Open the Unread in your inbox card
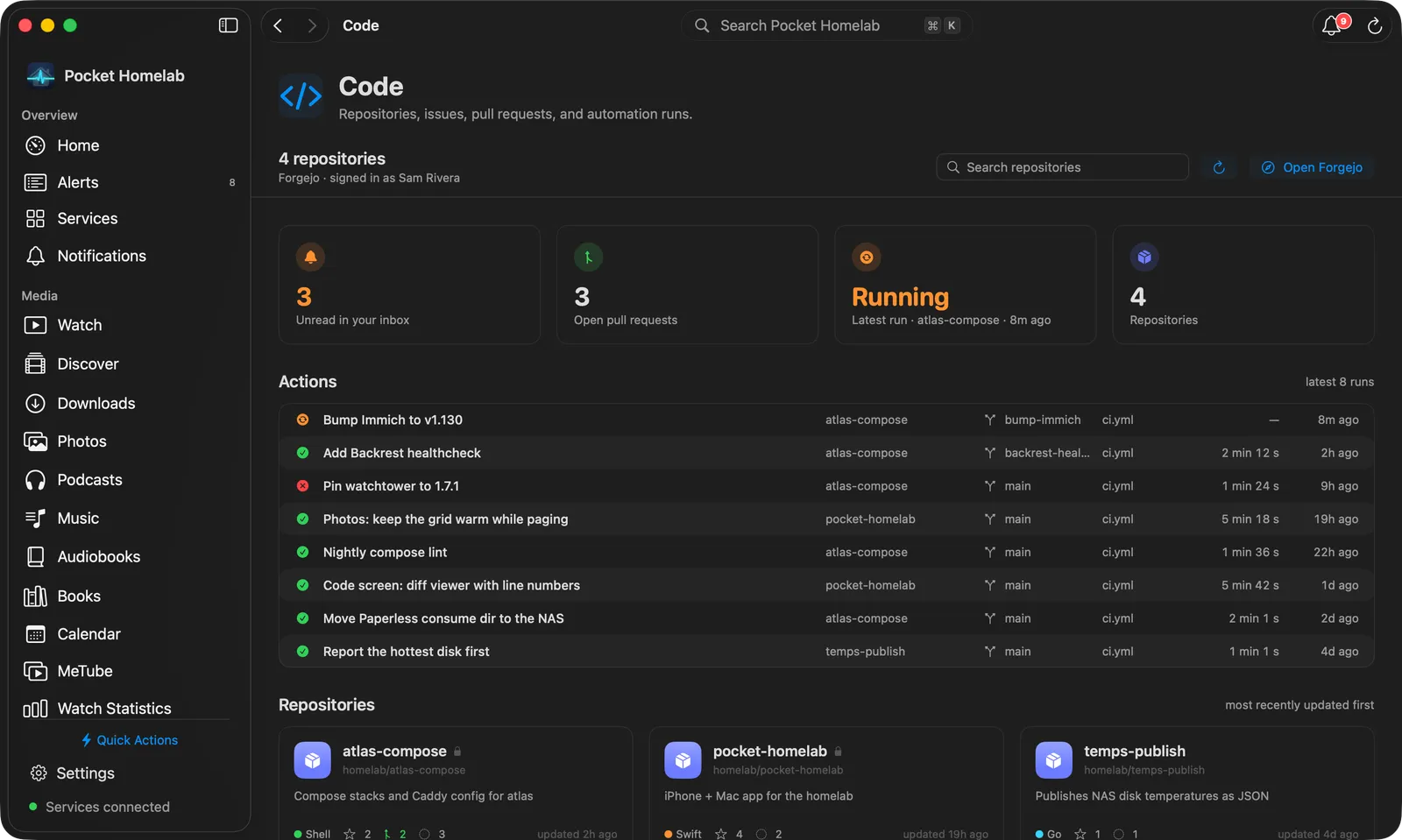 pyautogui.click(x=409, y=285)
